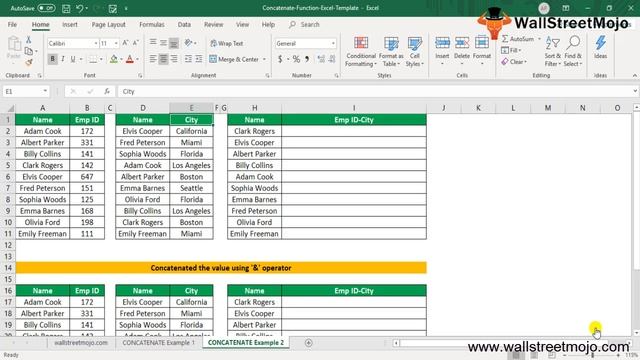Click the Align Right icon

pyautogui.click(x=174, y=59)
